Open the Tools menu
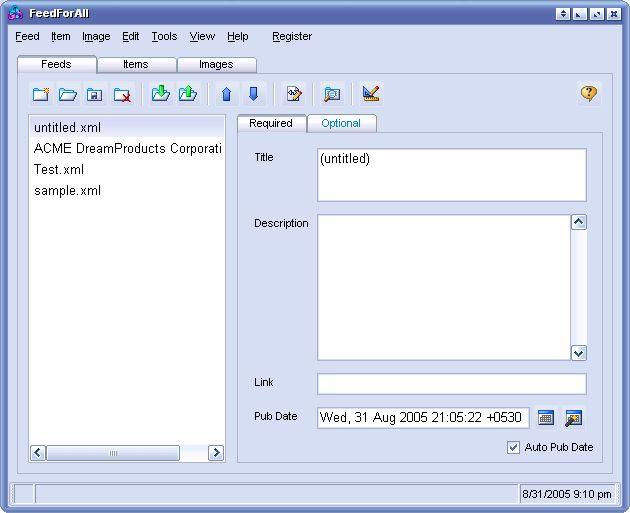The image size is (630, 513). (x=164, y=36)
